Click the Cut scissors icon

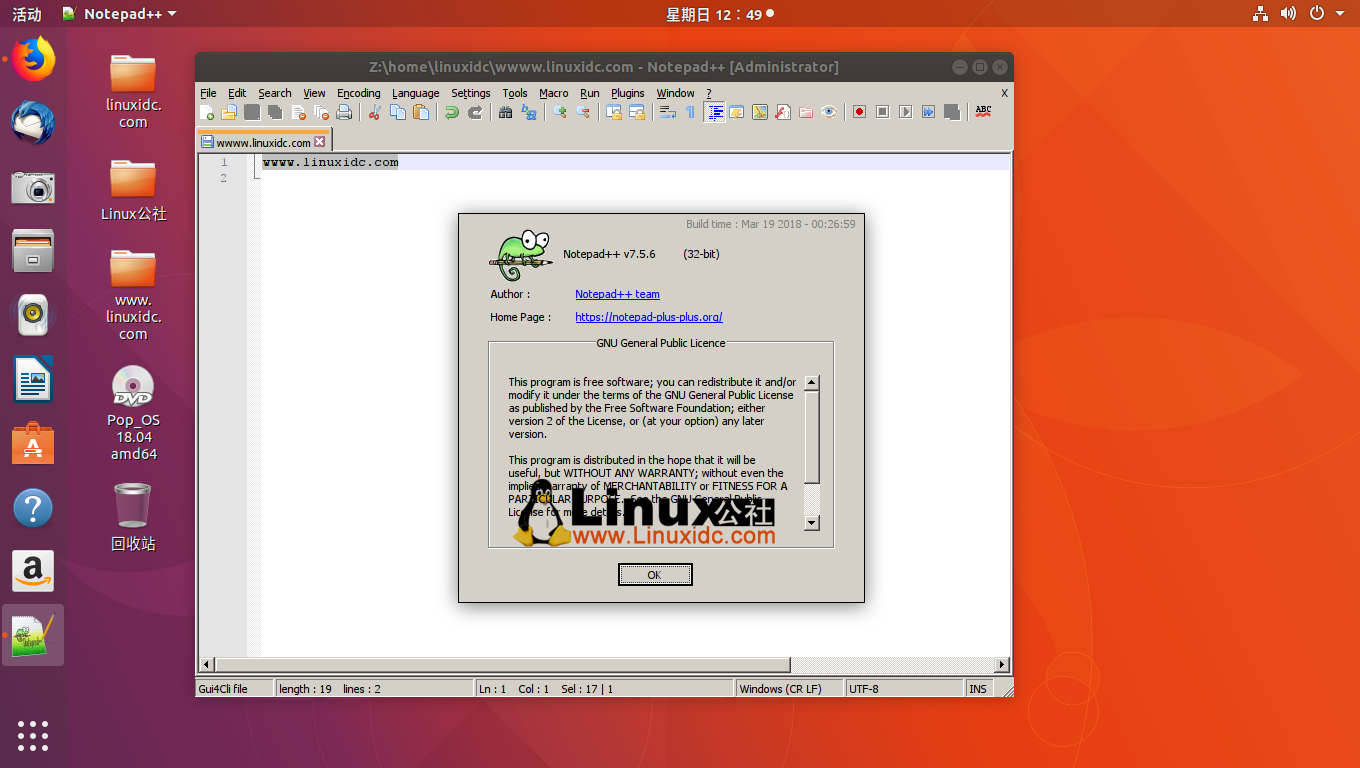point(374,112)
